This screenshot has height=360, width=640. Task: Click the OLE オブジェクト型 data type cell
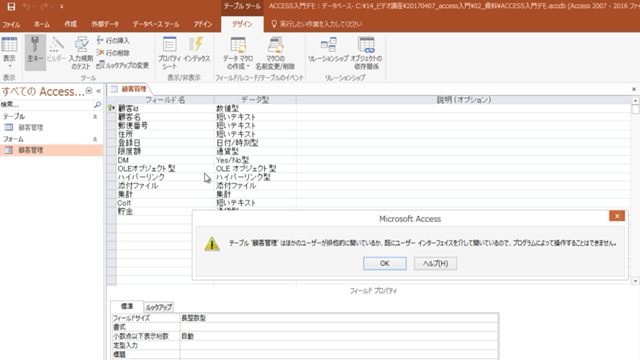coord(255,169)
